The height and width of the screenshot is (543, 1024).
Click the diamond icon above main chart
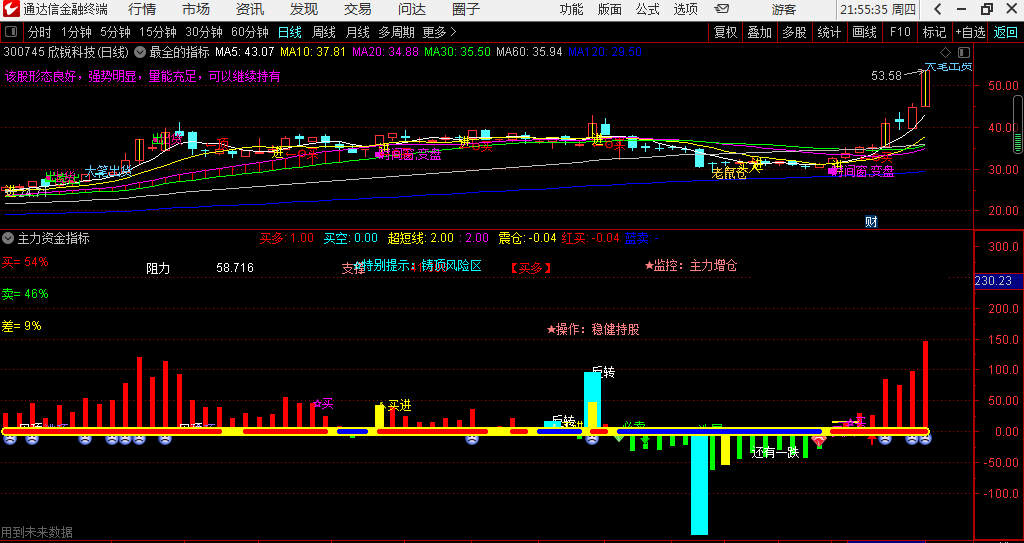945,52
